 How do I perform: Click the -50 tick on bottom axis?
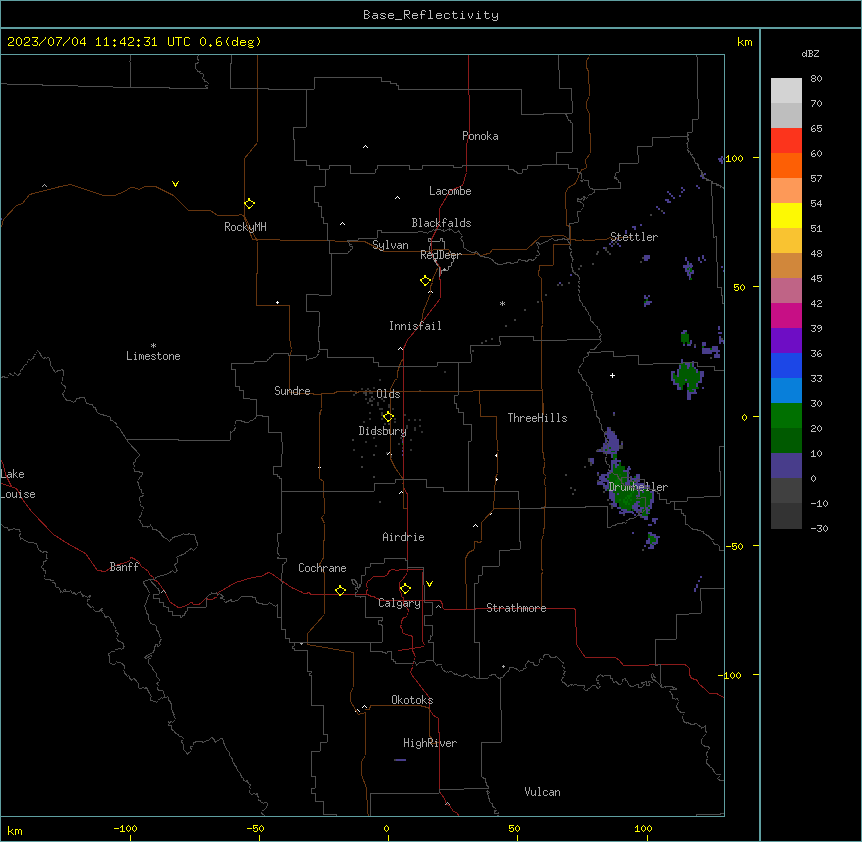(255, 828)
